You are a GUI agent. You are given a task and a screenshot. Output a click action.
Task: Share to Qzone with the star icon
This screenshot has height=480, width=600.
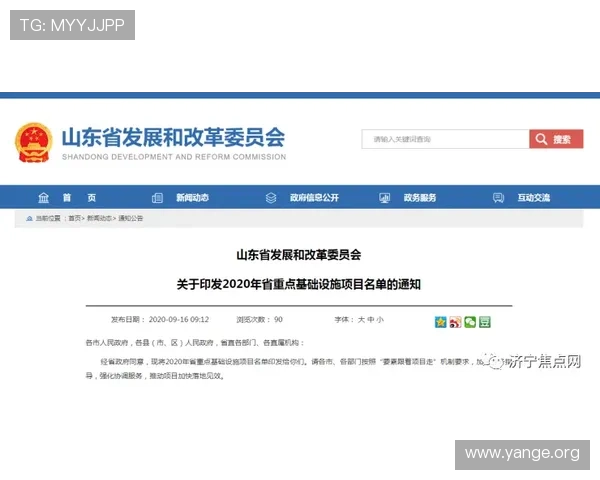[440, 322]
